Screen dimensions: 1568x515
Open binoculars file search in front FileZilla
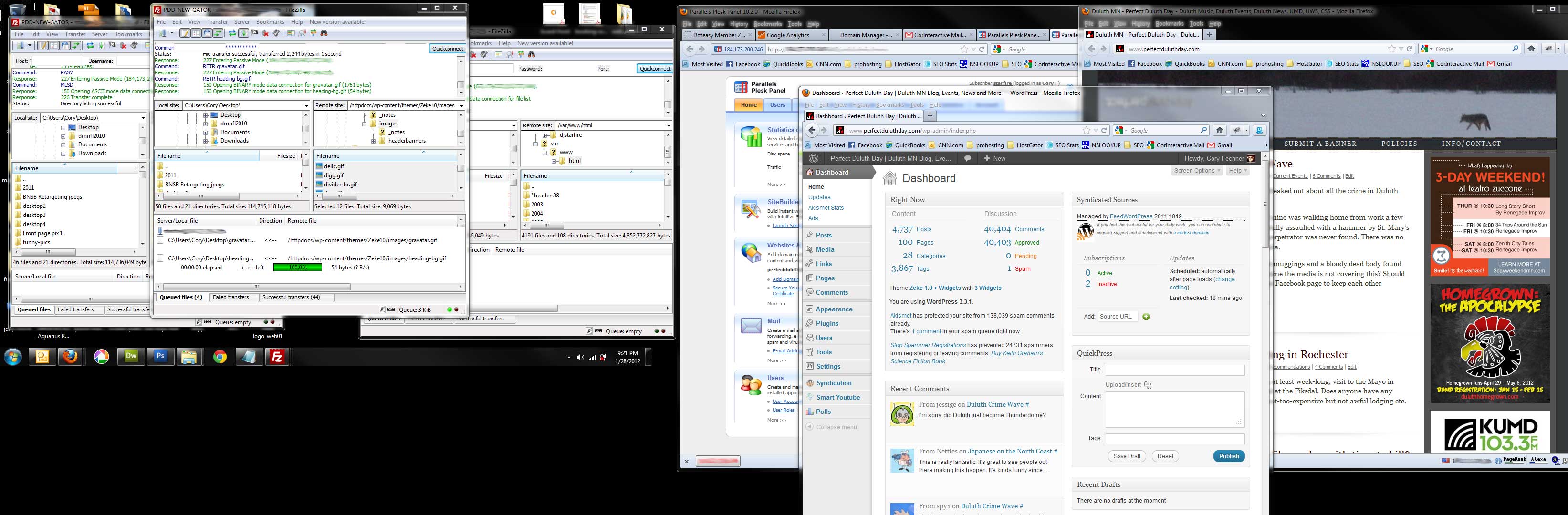pyautogui.click(x=324, y=33)
